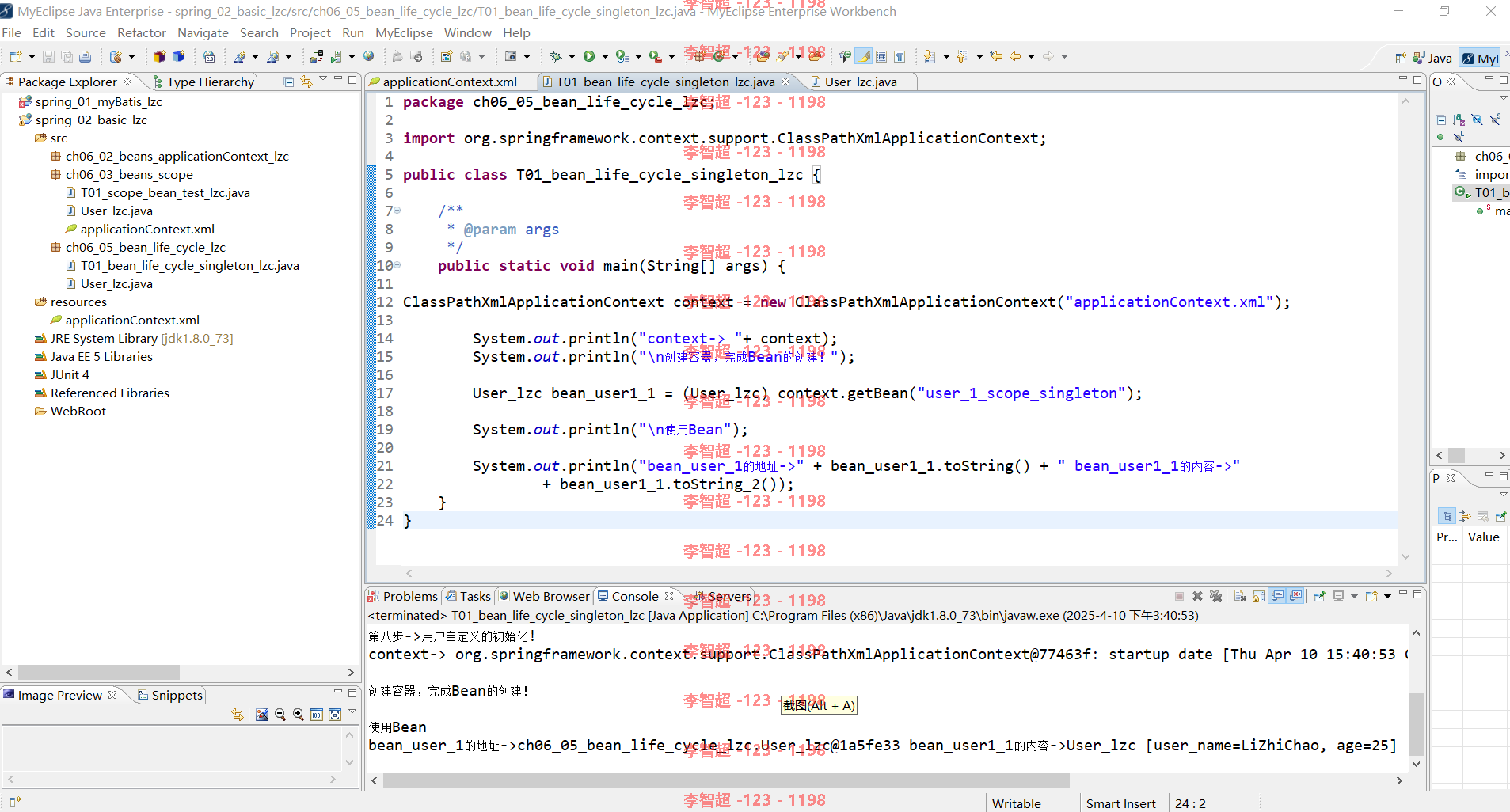
Task: Click the New file wizard icon
Action: coord(16,56)
